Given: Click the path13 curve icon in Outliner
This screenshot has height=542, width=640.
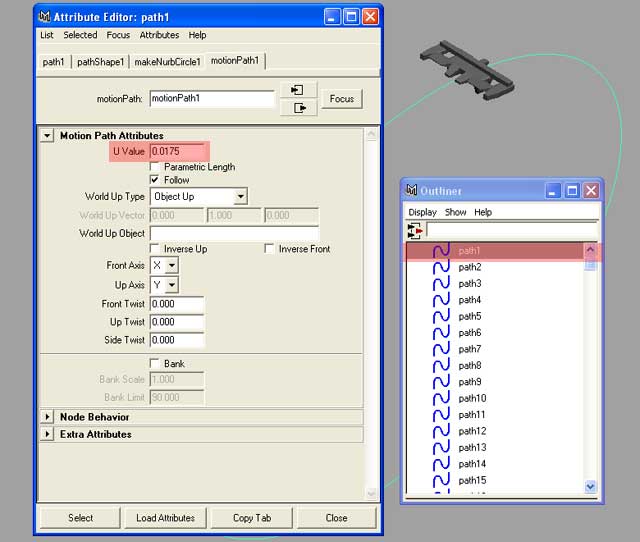Looking at the screenshot, I should click(441, 447).
